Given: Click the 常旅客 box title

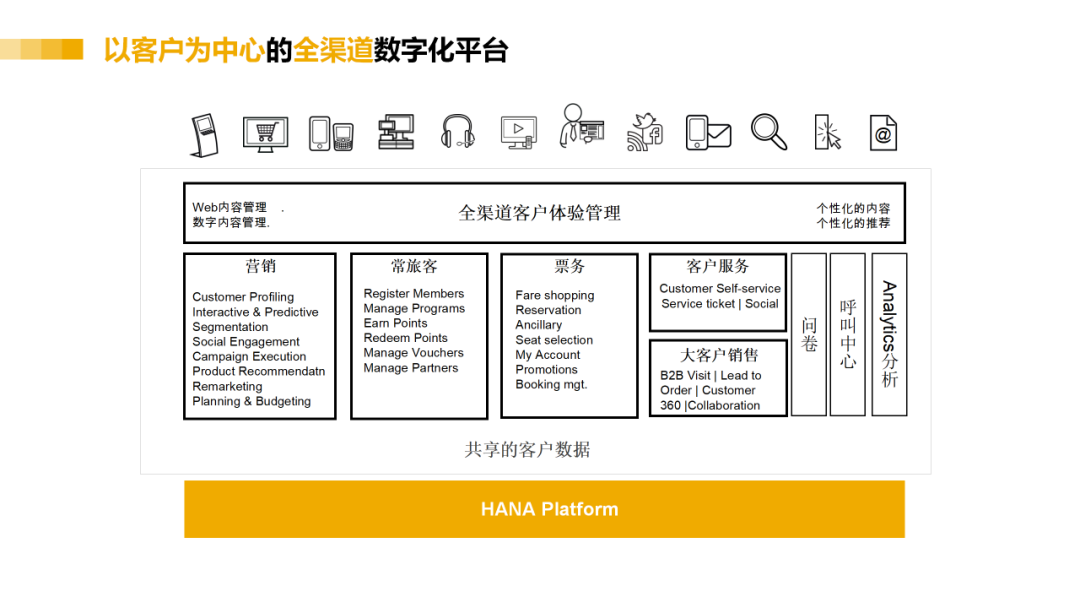Looking at the screenshot, I should [414, 266].
